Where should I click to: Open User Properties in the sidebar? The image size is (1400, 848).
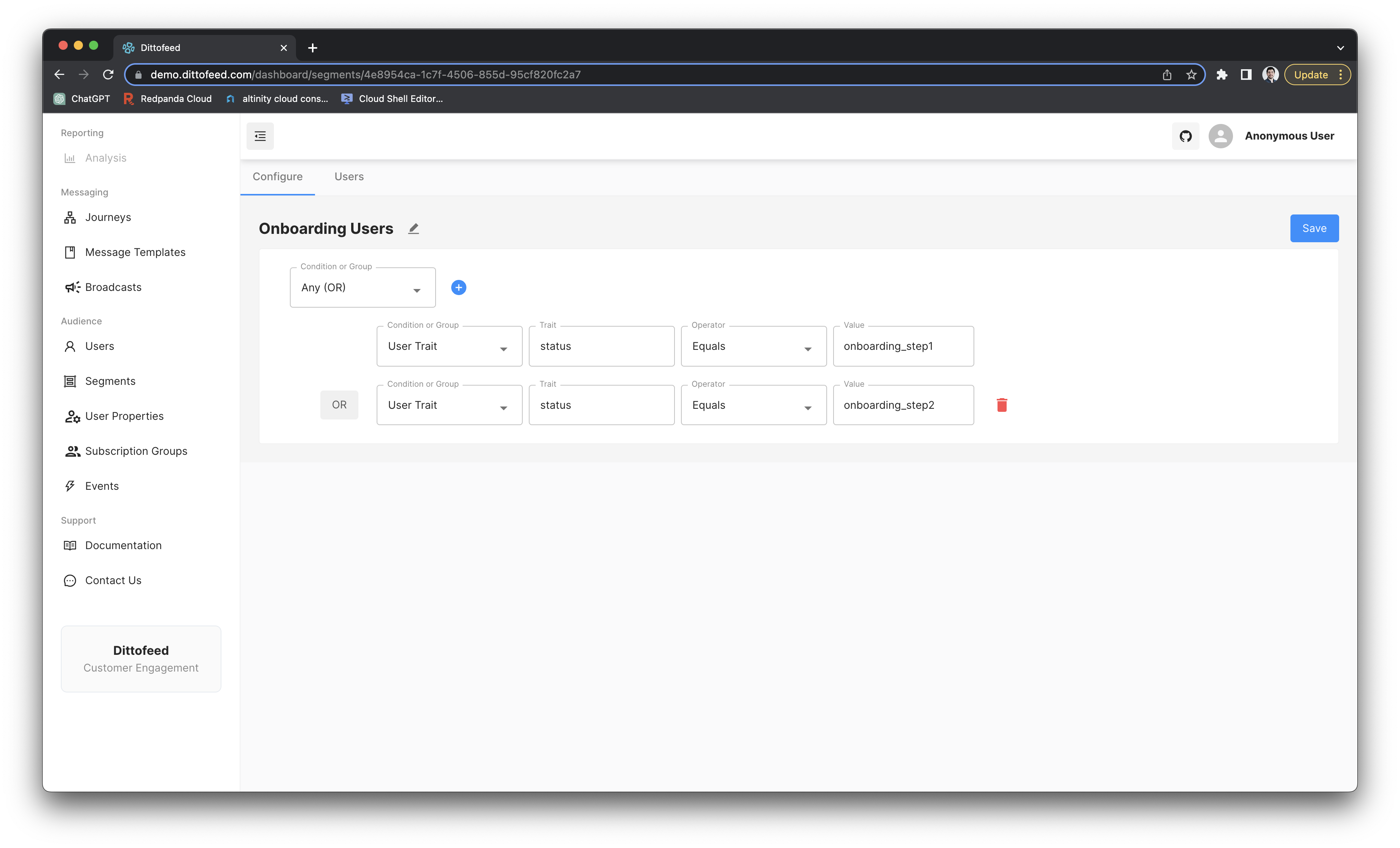(x=124, y=416)
